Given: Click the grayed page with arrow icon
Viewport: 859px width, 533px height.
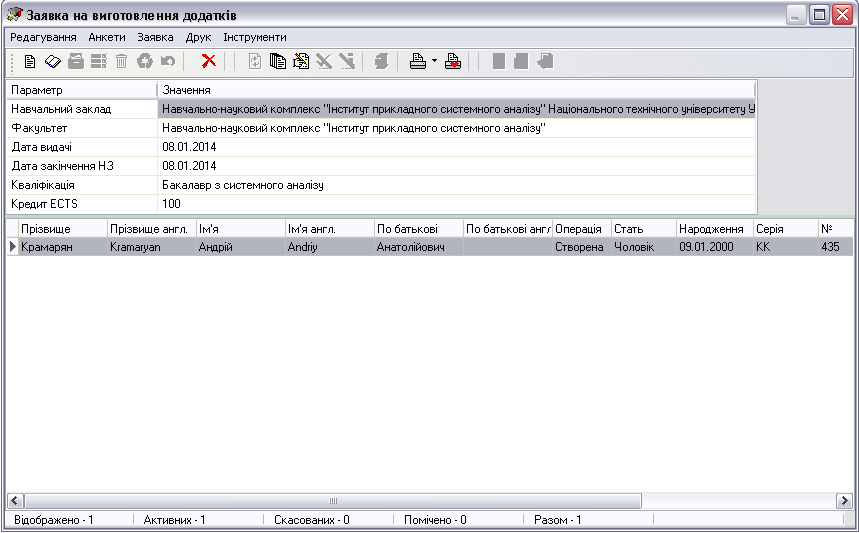Looking at the screenshot, I should click(545, 61).
